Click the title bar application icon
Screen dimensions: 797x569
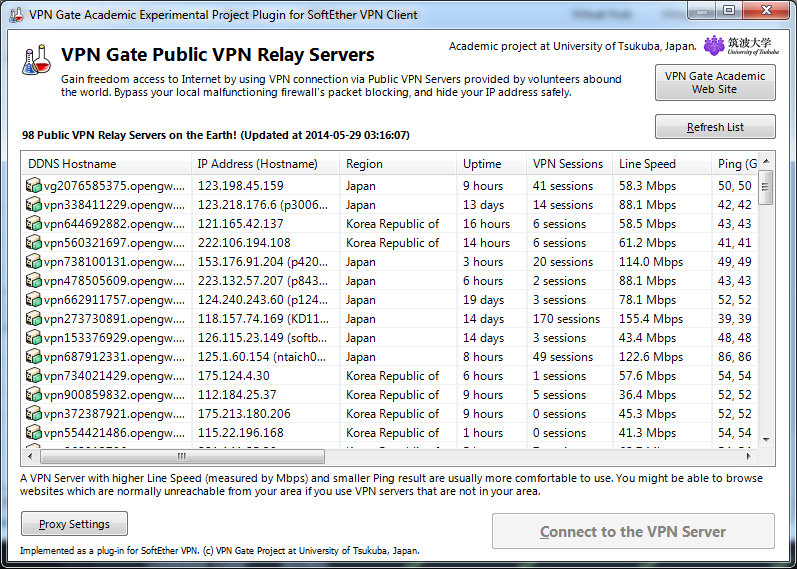(x=16, y=14)
